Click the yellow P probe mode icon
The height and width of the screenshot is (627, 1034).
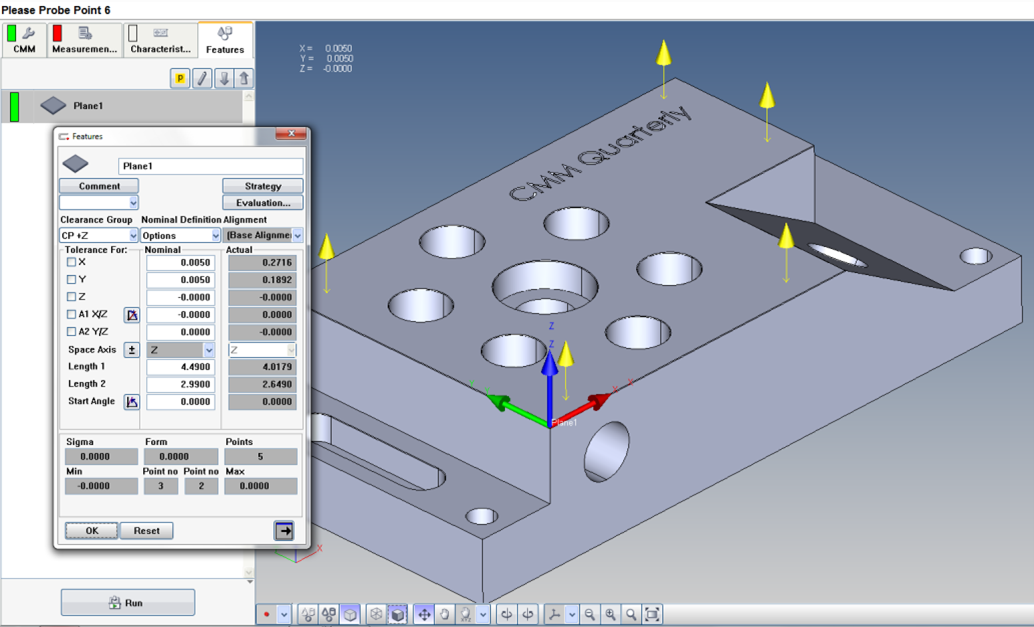[180, 77]
